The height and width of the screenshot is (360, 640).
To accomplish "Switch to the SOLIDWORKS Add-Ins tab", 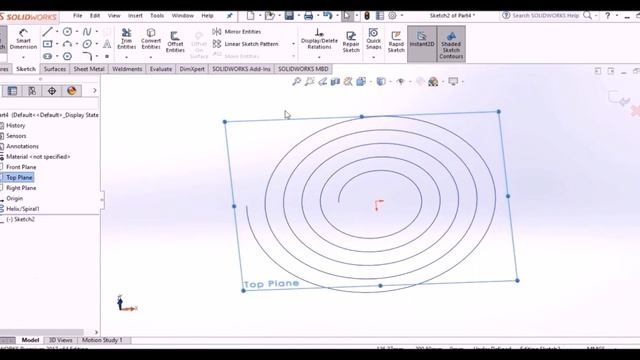I will tap(241, 69).
